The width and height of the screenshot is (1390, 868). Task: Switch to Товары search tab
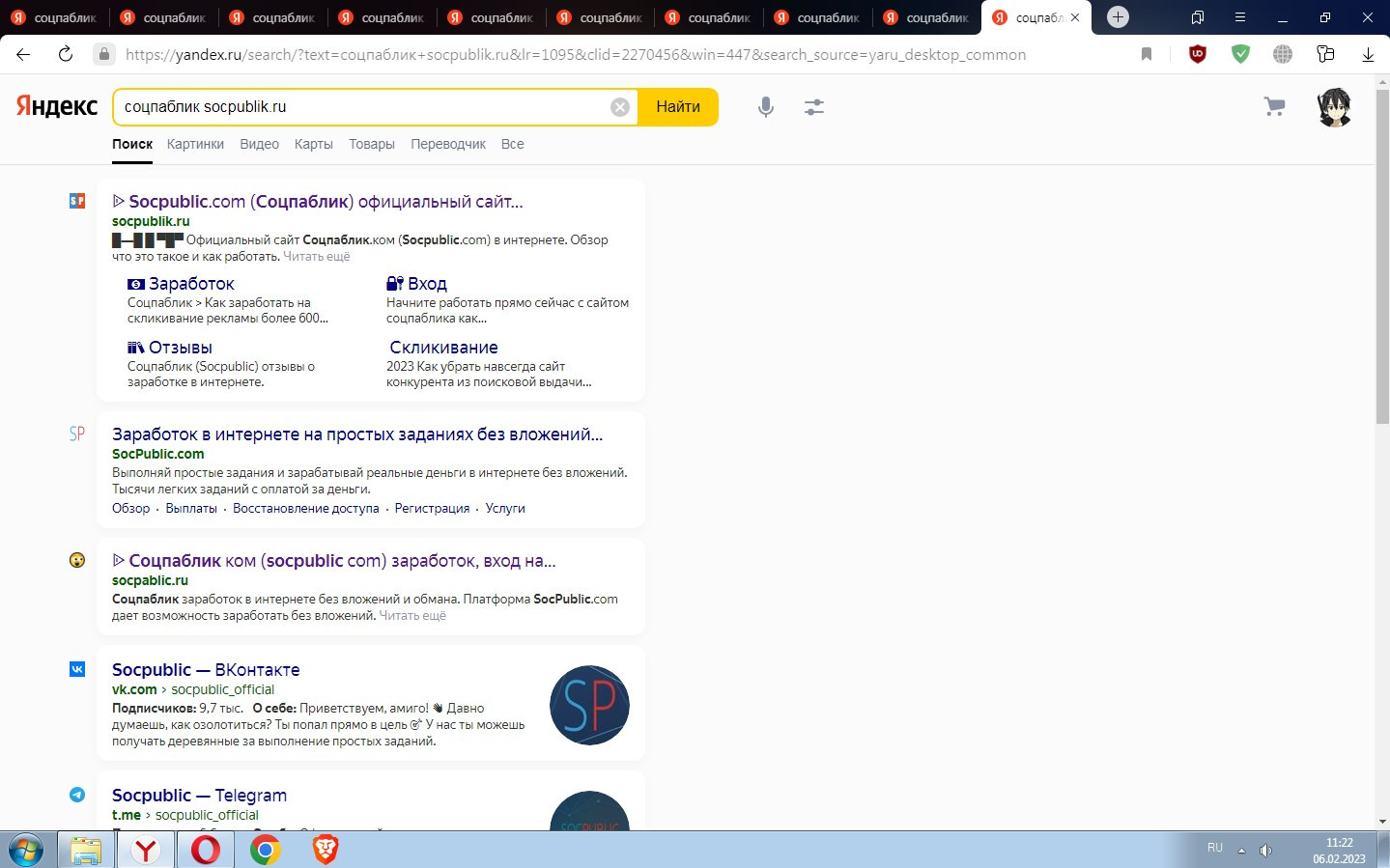372,144
